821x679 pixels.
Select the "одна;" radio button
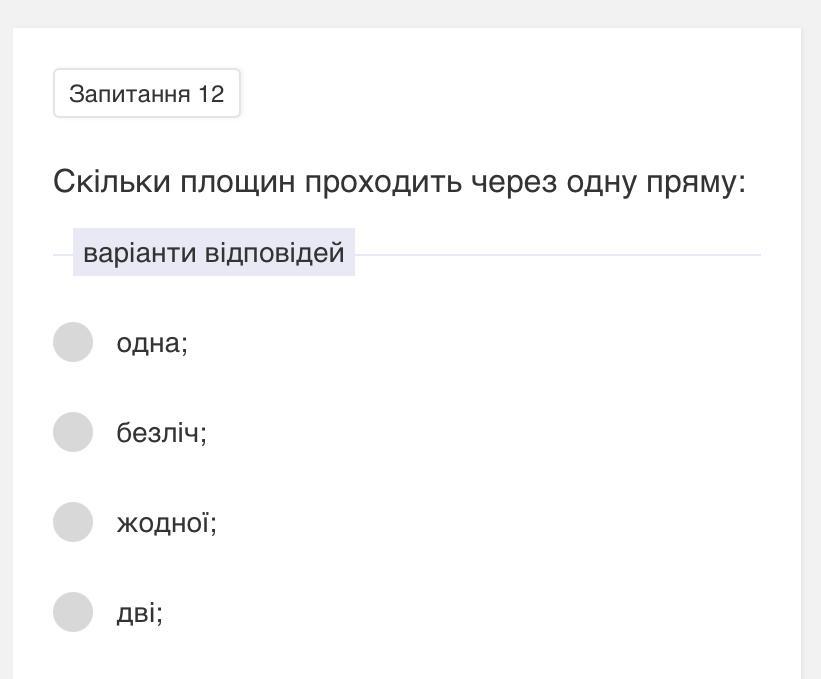coord(73,342)
